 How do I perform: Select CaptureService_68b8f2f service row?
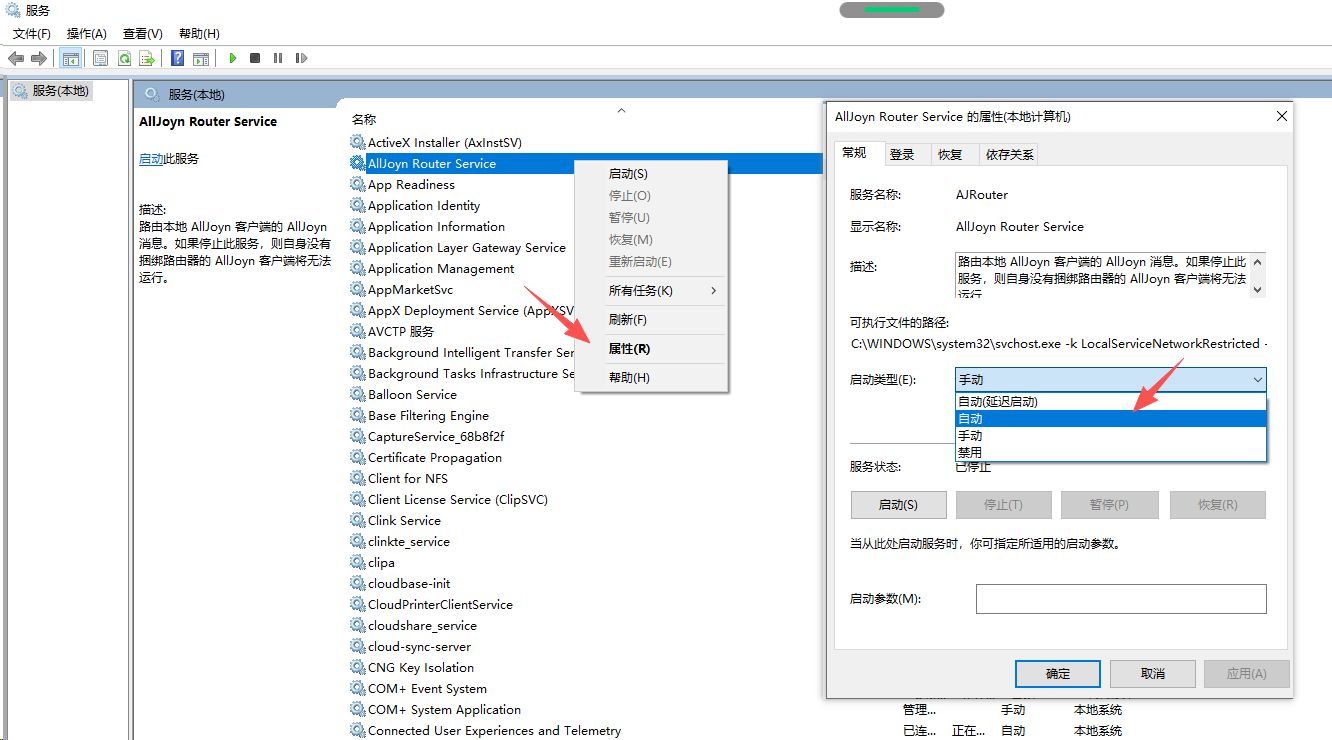coord(436,436)
